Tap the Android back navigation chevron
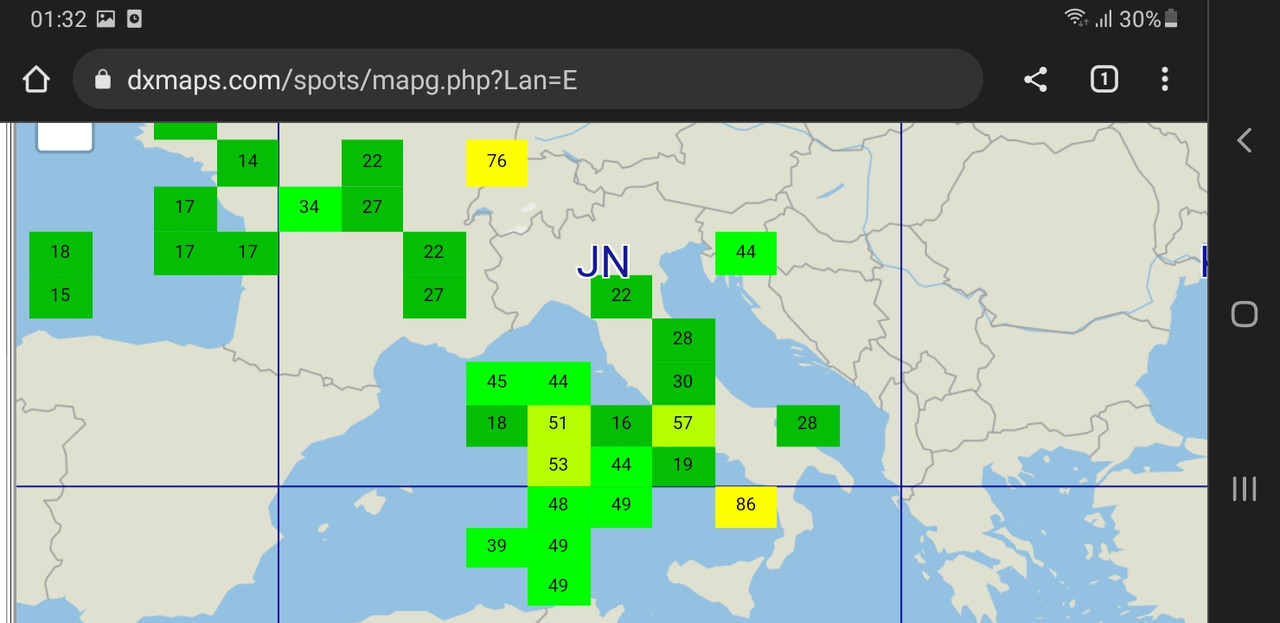Screen dimensions: 1280x623 pos(1244,140)
